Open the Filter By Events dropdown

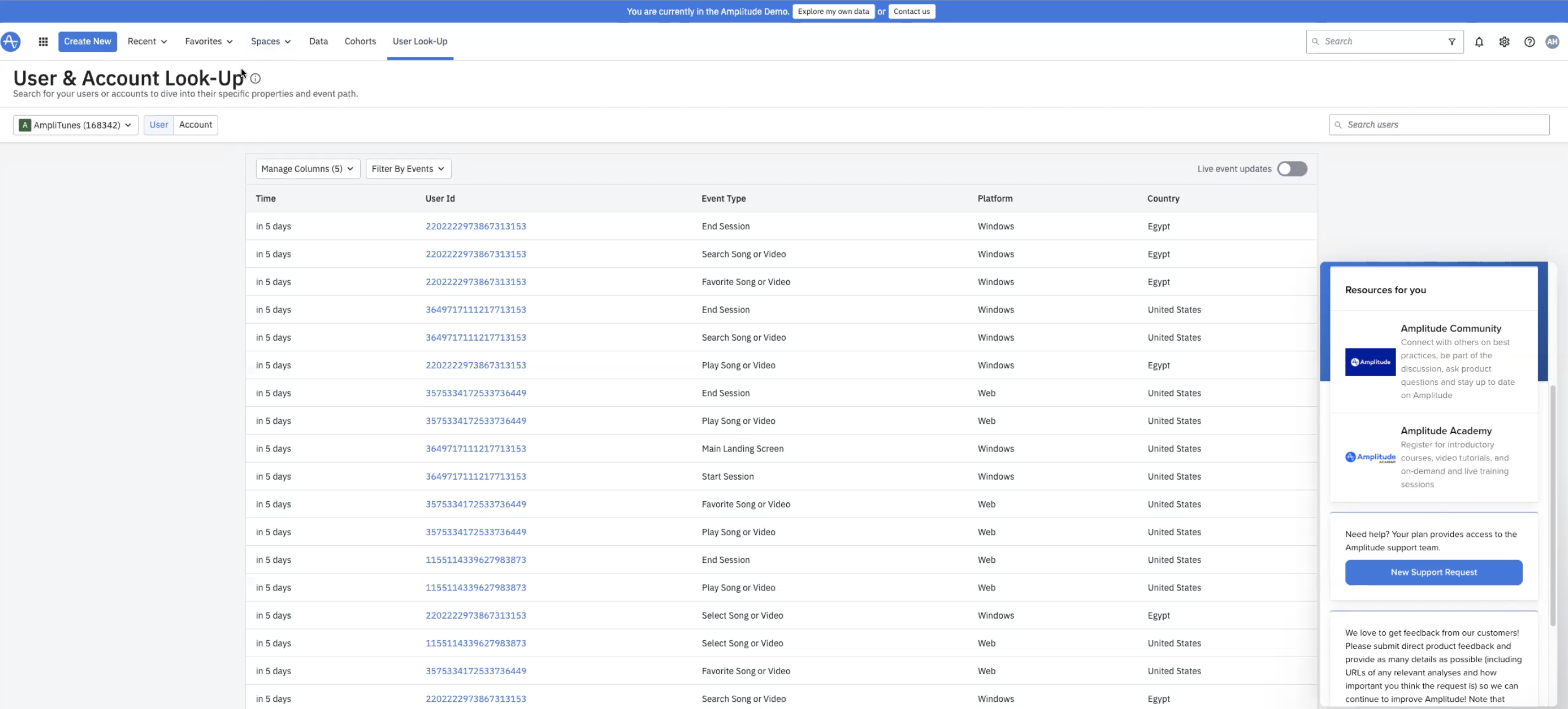[408, 169]
